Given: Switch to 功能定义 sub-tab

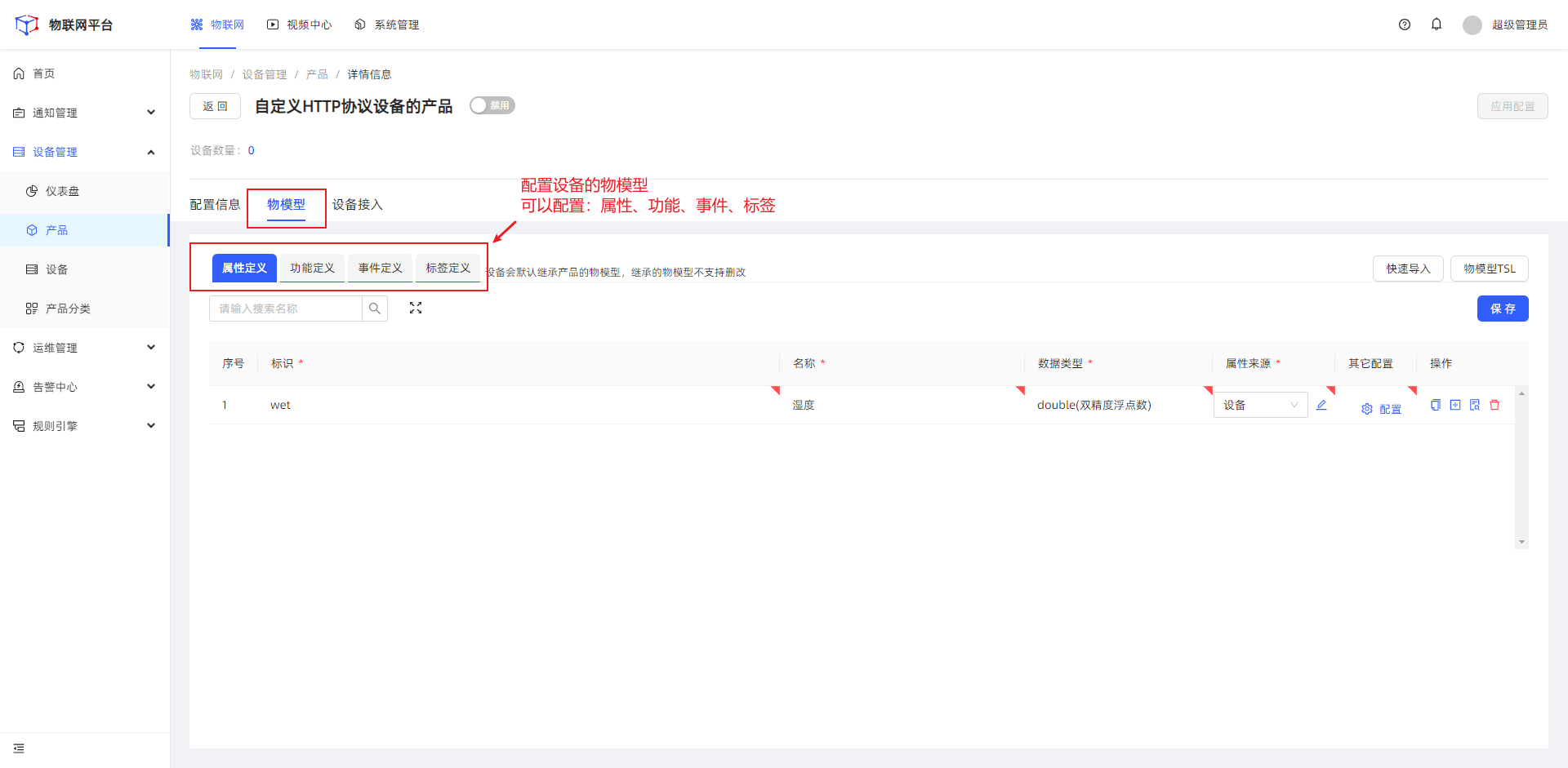Looking at the screenshot, I should click(312, 268).
